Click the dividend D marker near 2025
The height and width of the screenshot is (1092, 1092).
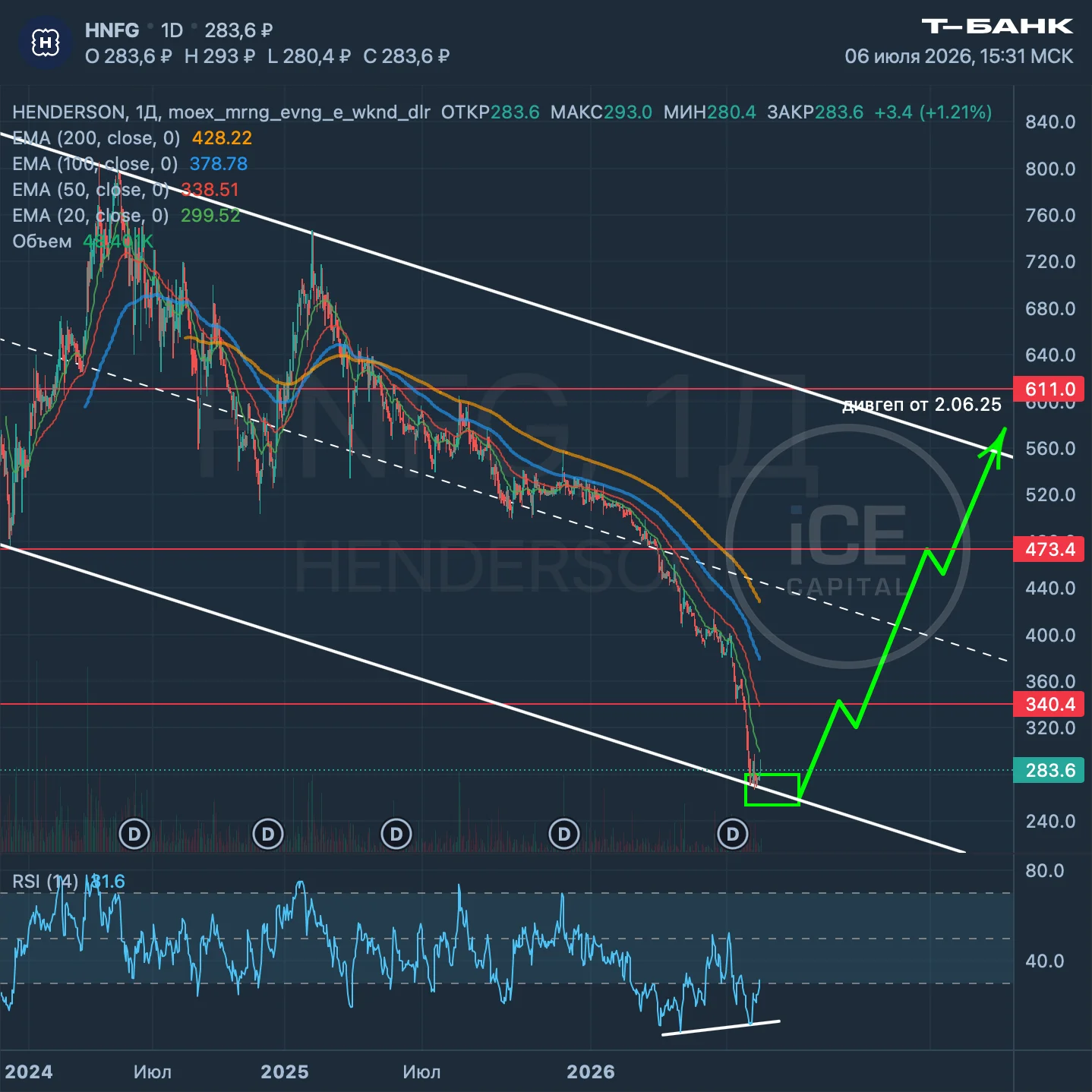click(x=267, y=834)
